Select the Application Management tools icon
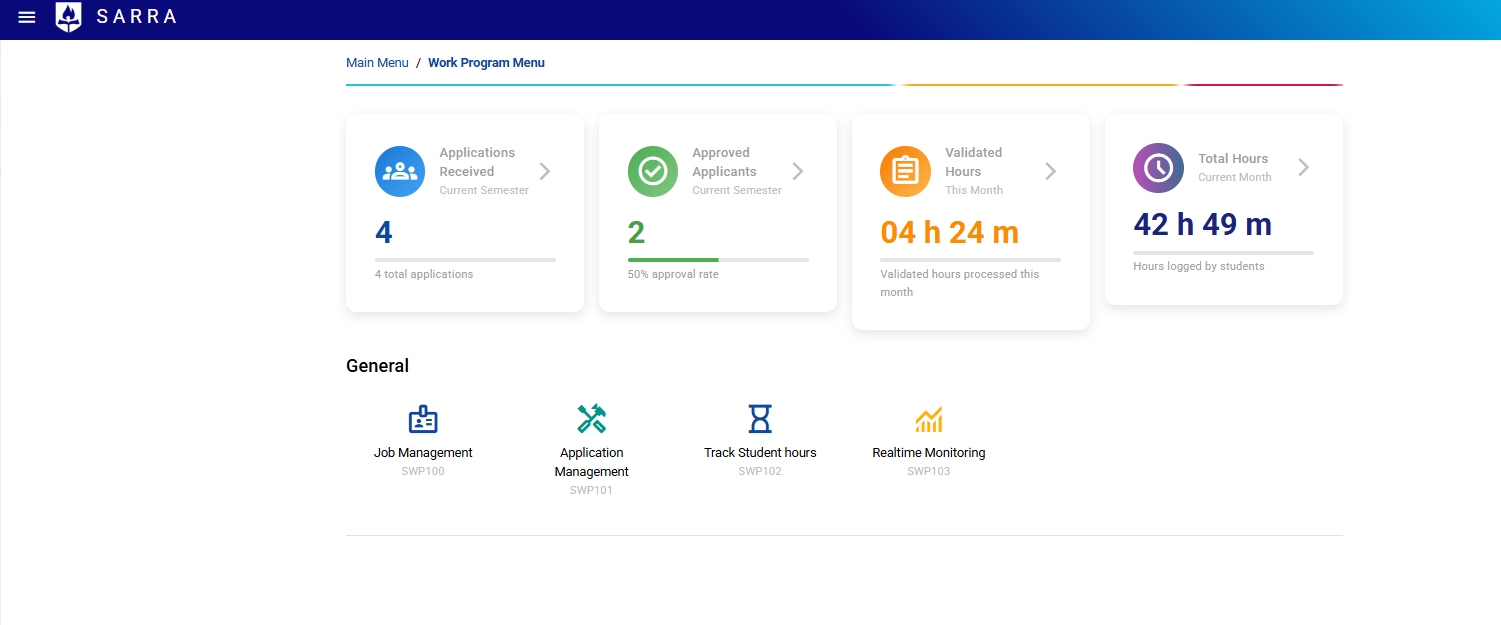 coord(591,419)
